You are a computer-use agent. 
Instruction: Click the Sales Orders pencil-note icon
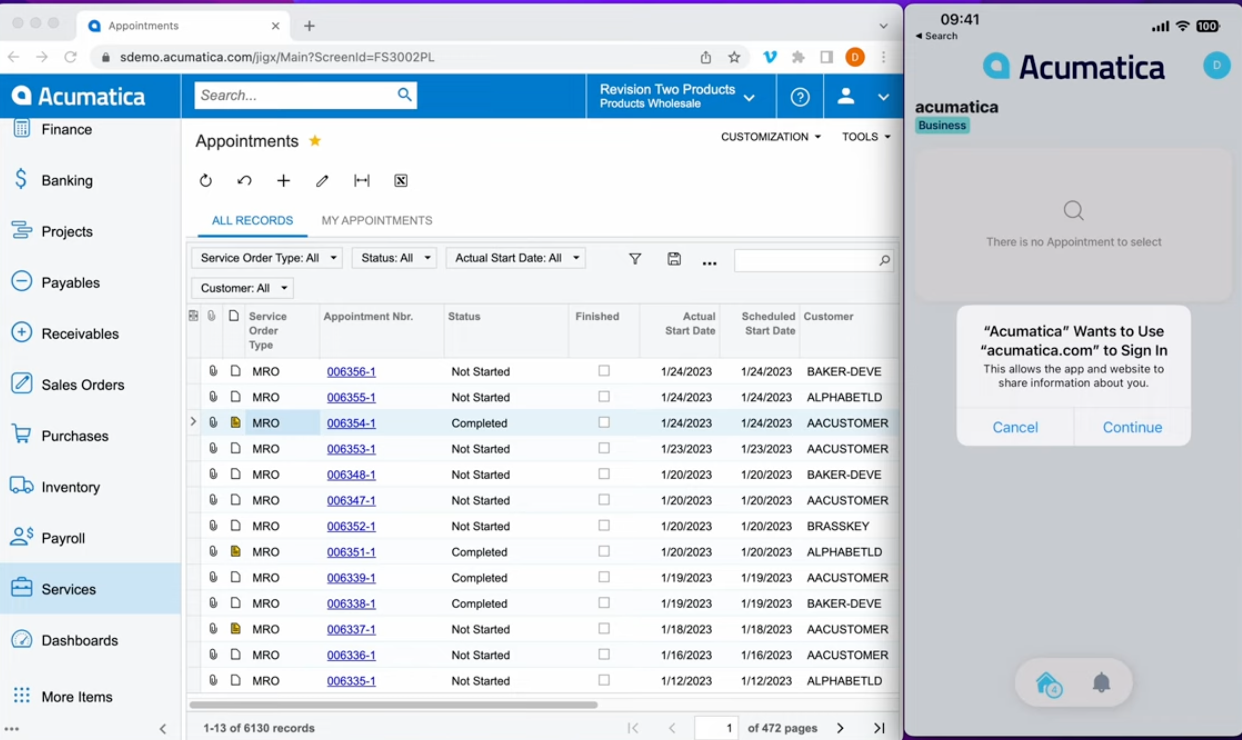[21, 384]
